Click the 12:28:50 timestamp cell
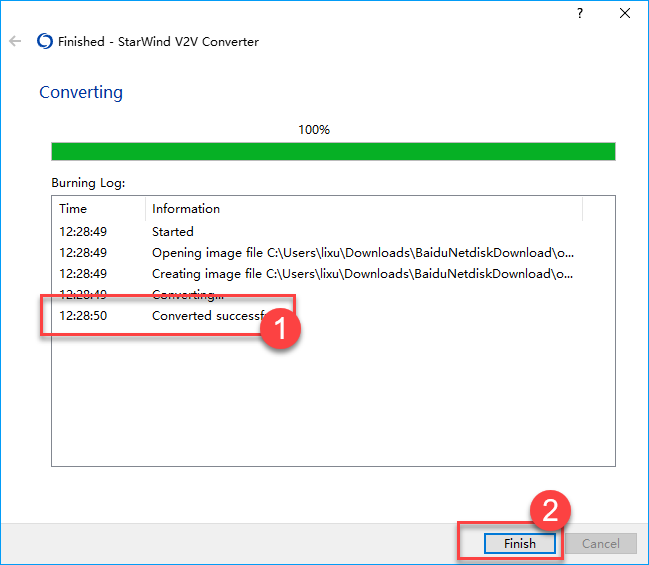This screenshot has height=565, width=649. [x=83, y=316]
